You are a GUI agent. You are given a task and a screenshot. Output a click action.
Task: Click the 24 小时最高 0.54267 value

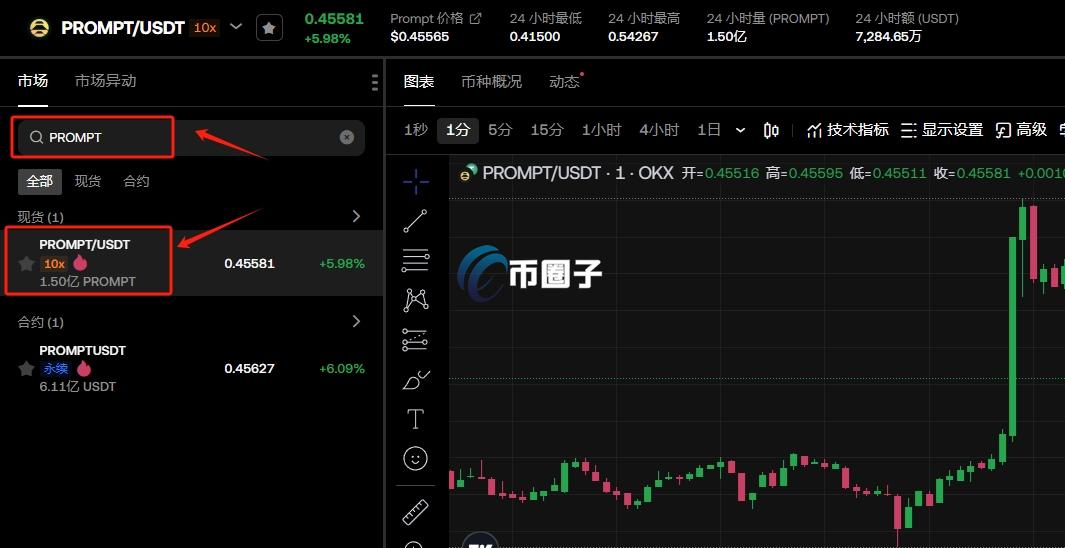633,36
